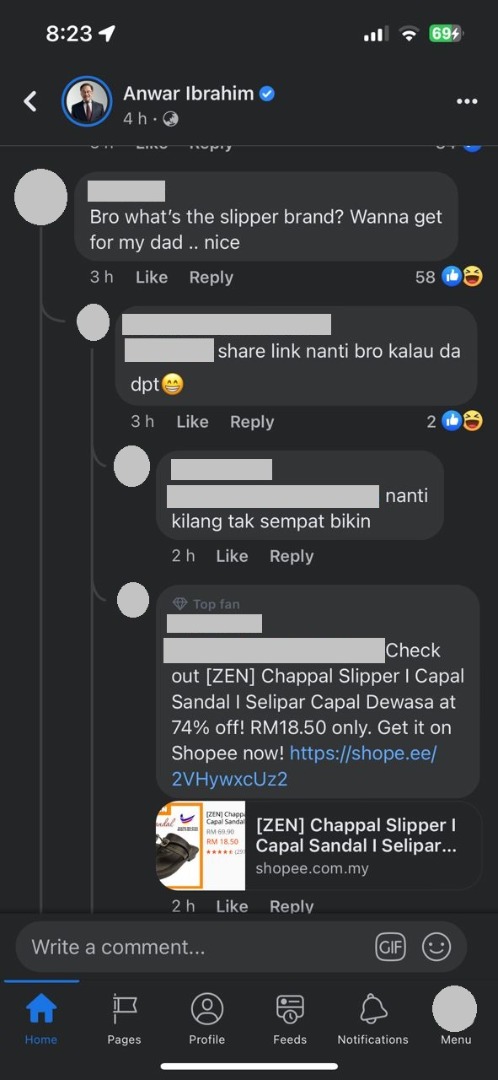Tap the back arrow icon
The height and width of the screenshot is (1080, 498).
(x=30, y=101)
